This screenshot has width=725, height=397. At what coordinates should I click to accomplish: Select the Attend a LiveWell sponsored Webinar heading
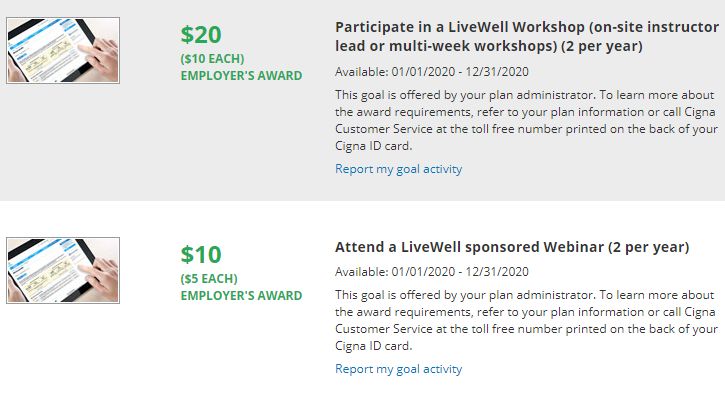click(x=512, y=247)
